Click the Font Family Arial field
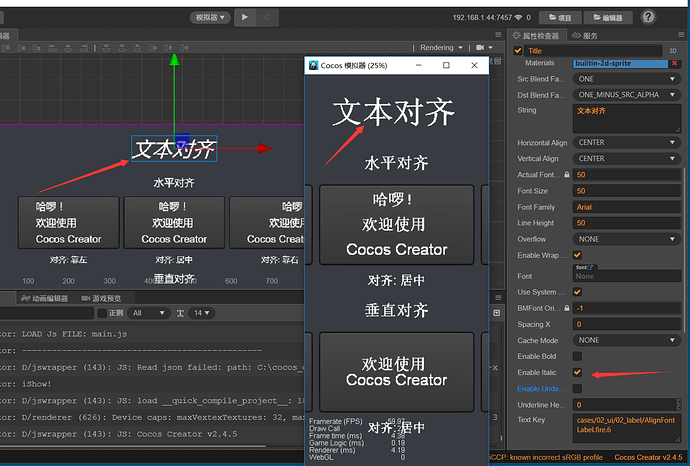The width and height of the screenshot is (690, 466). click(x=627, y=207)
